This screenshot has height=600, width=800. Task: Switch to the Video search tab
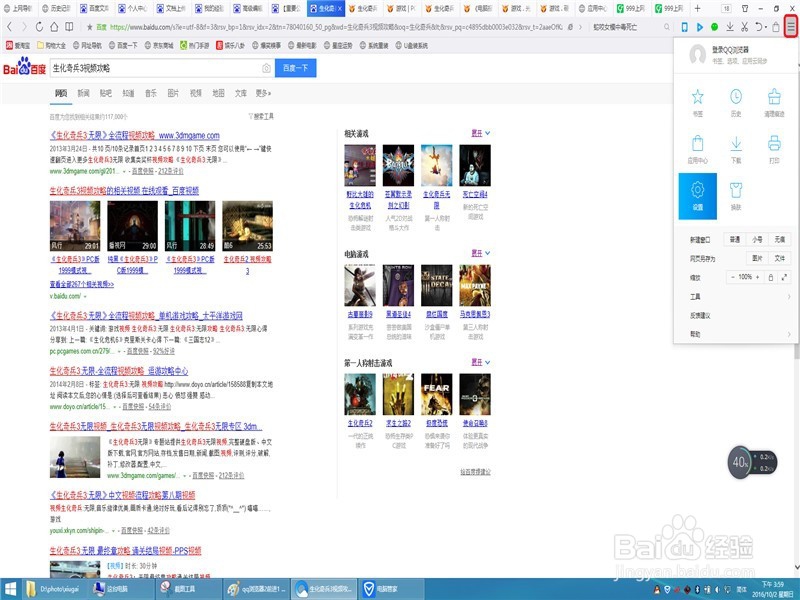[195, 93]
